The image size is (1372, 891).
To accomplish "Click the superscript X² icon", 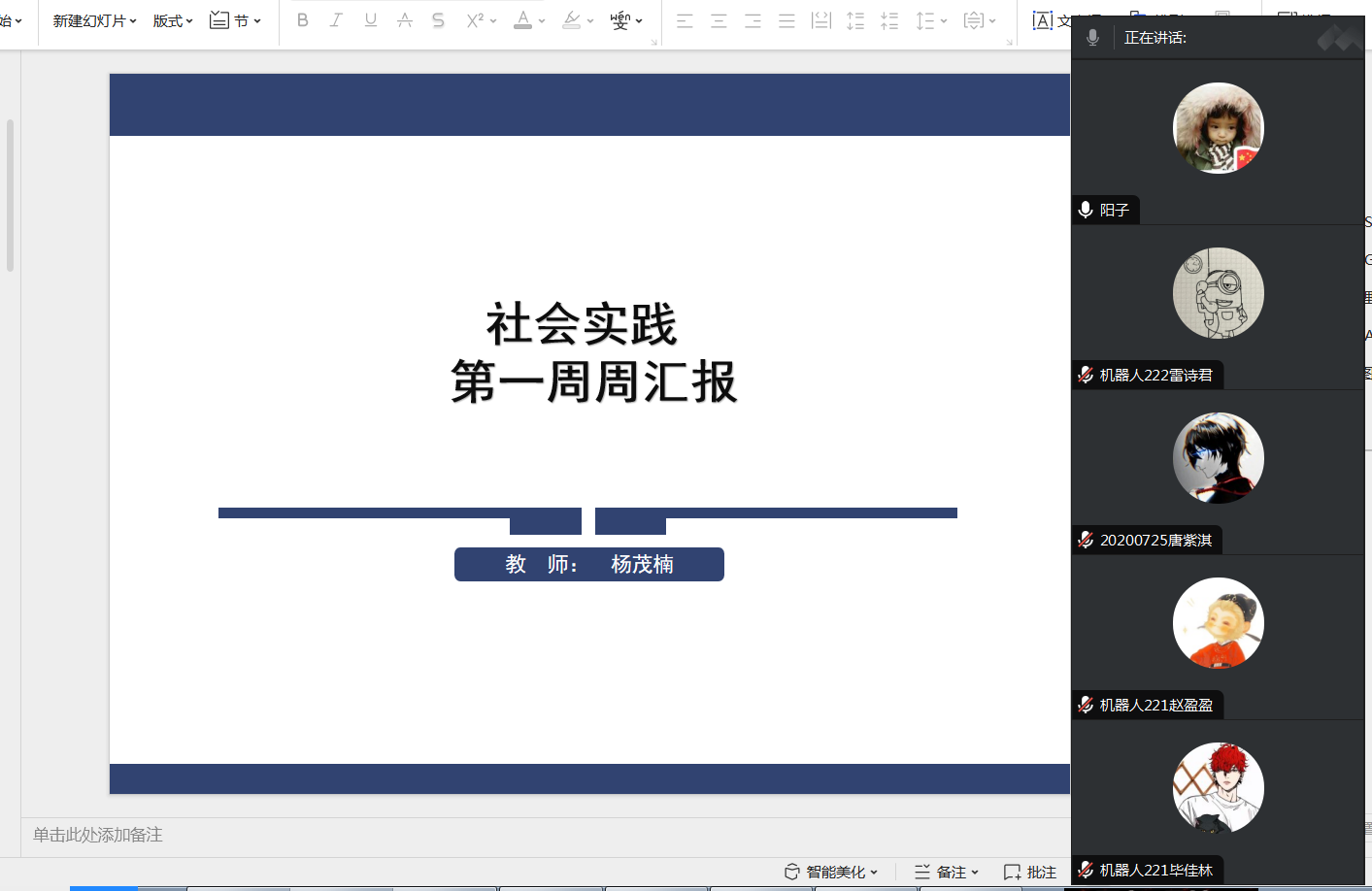I will coord(475,20).
